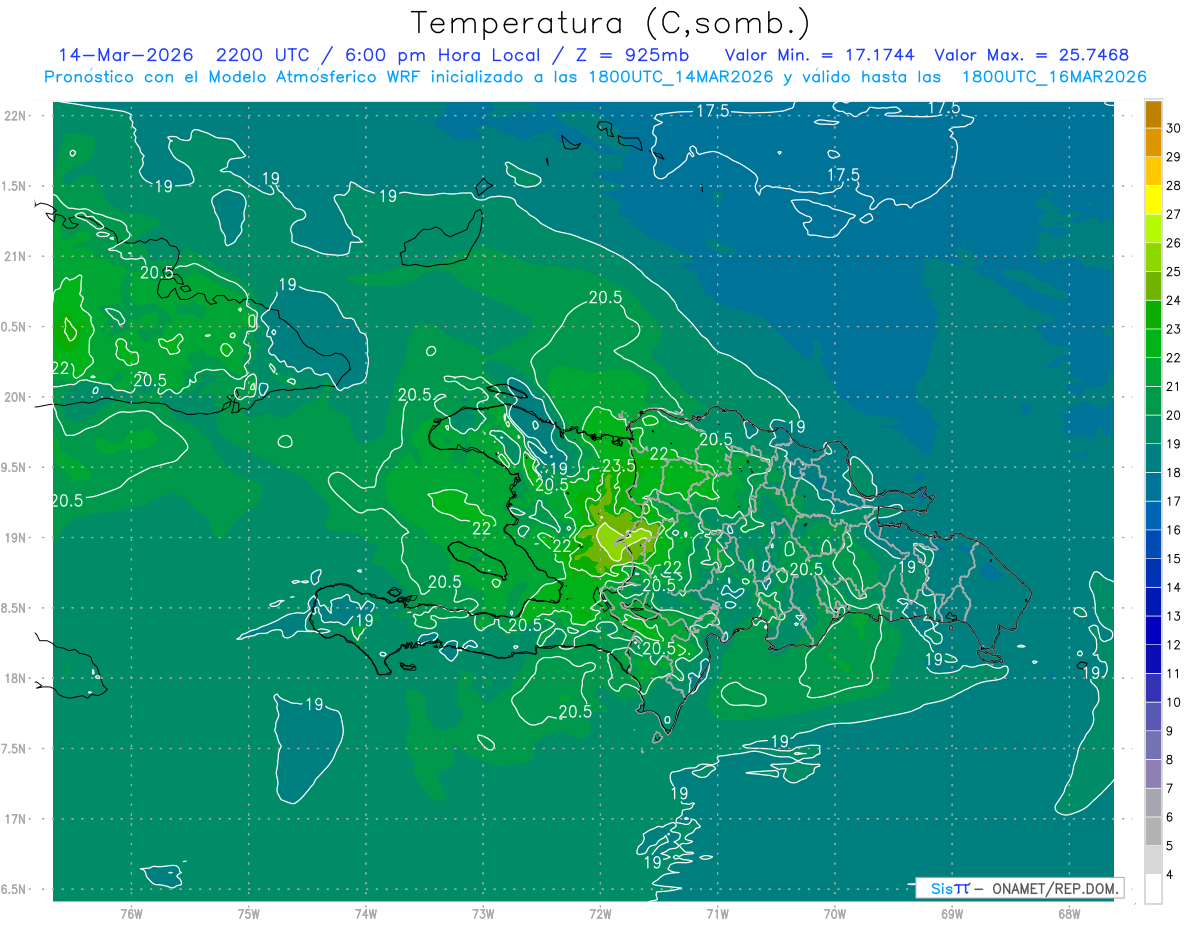This screenshot has height=927, width=1200.
Task: Click longitude axis label '74W'
Action: click(x=365, y=914)
